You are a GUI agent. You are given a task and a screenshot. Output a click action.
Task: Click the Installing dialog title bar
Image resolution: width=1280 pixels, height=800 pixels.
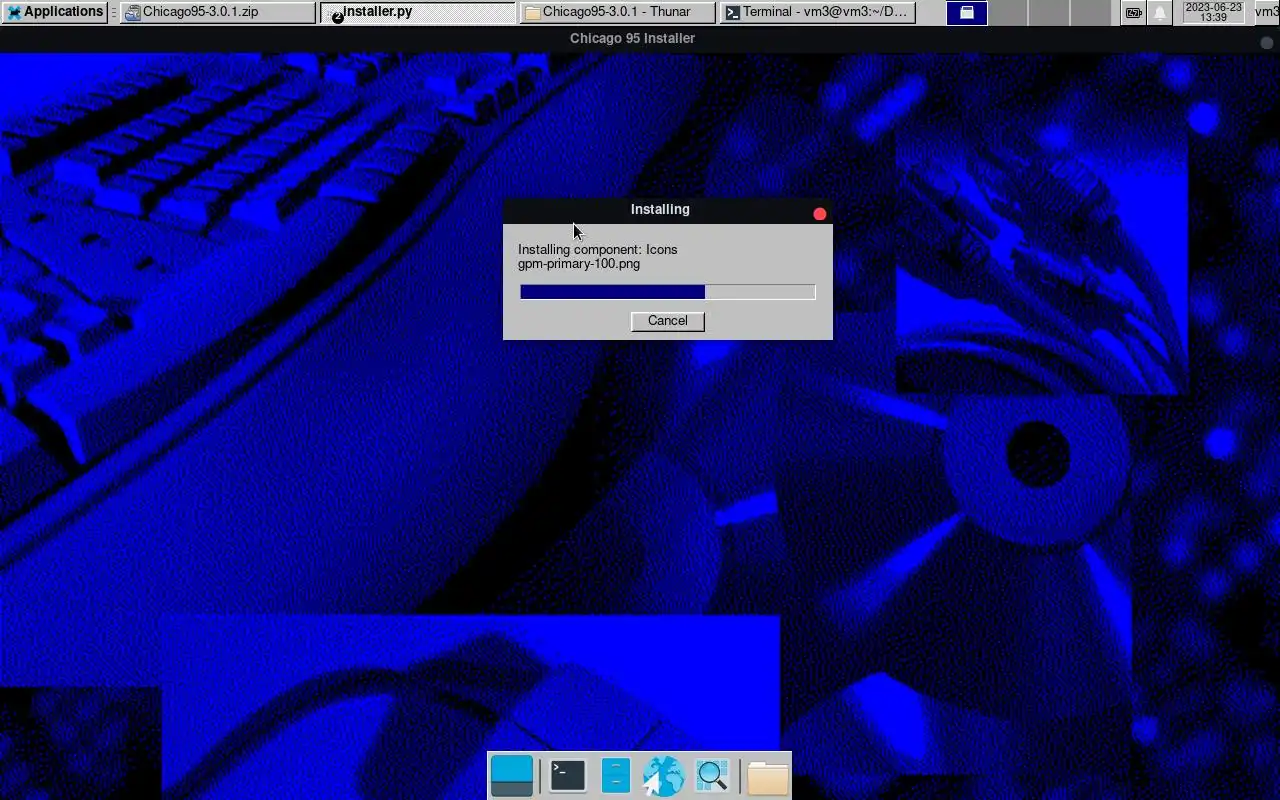(660, 210)
